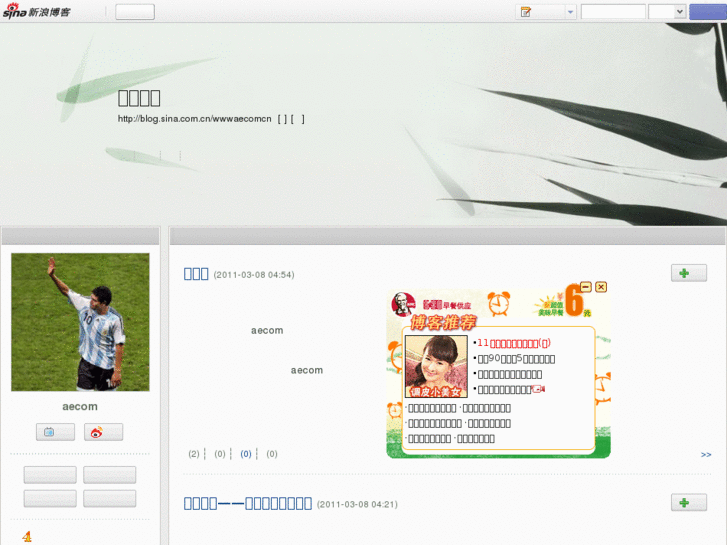Screen dimensions: 727x545
Task: Open the smiling girl thumbnail in popup
Action: (436, 366)
